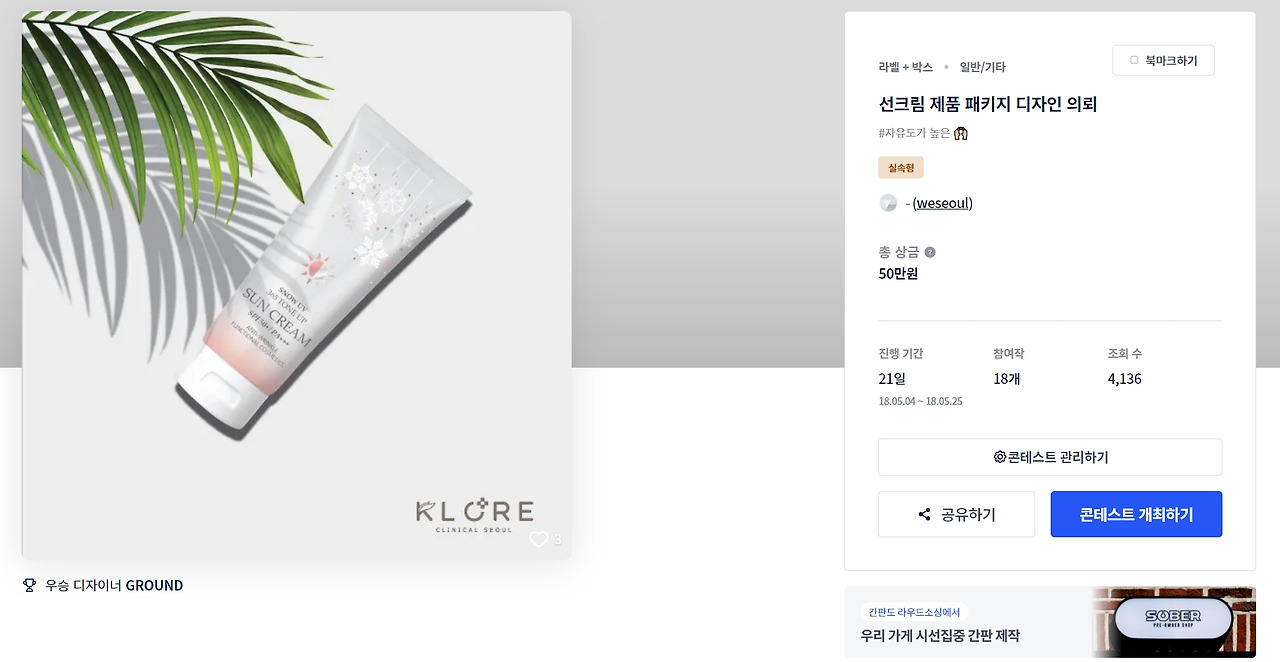Click the share icon in 공유하기 button
The image size is (1280, 662).
coord(924,514)
